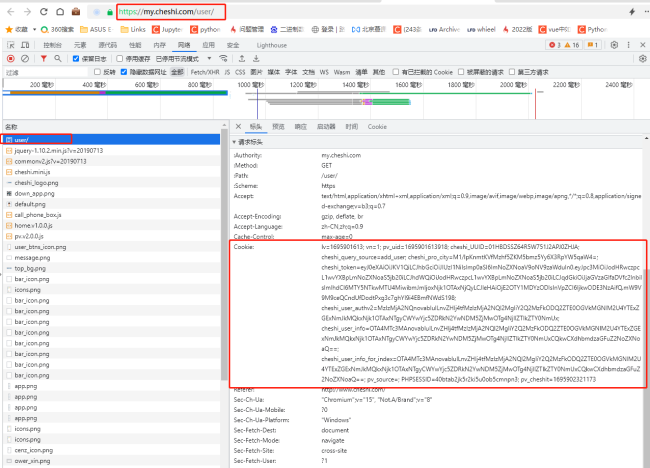Open the 响应 response tab
Screen dimensions: 650x468
click(301, 126)
